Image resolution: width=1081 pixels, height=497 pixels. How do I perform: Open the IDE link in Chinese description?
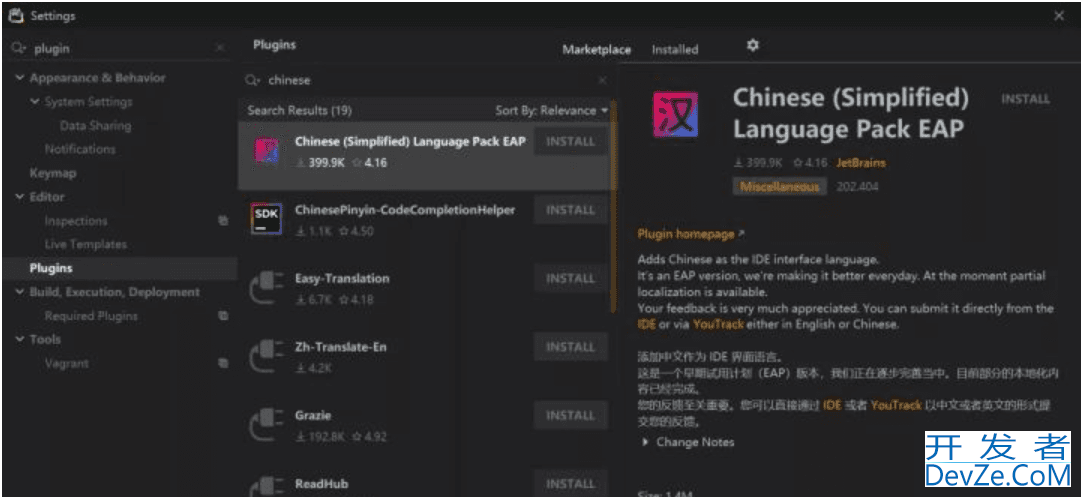coord(832,405)
